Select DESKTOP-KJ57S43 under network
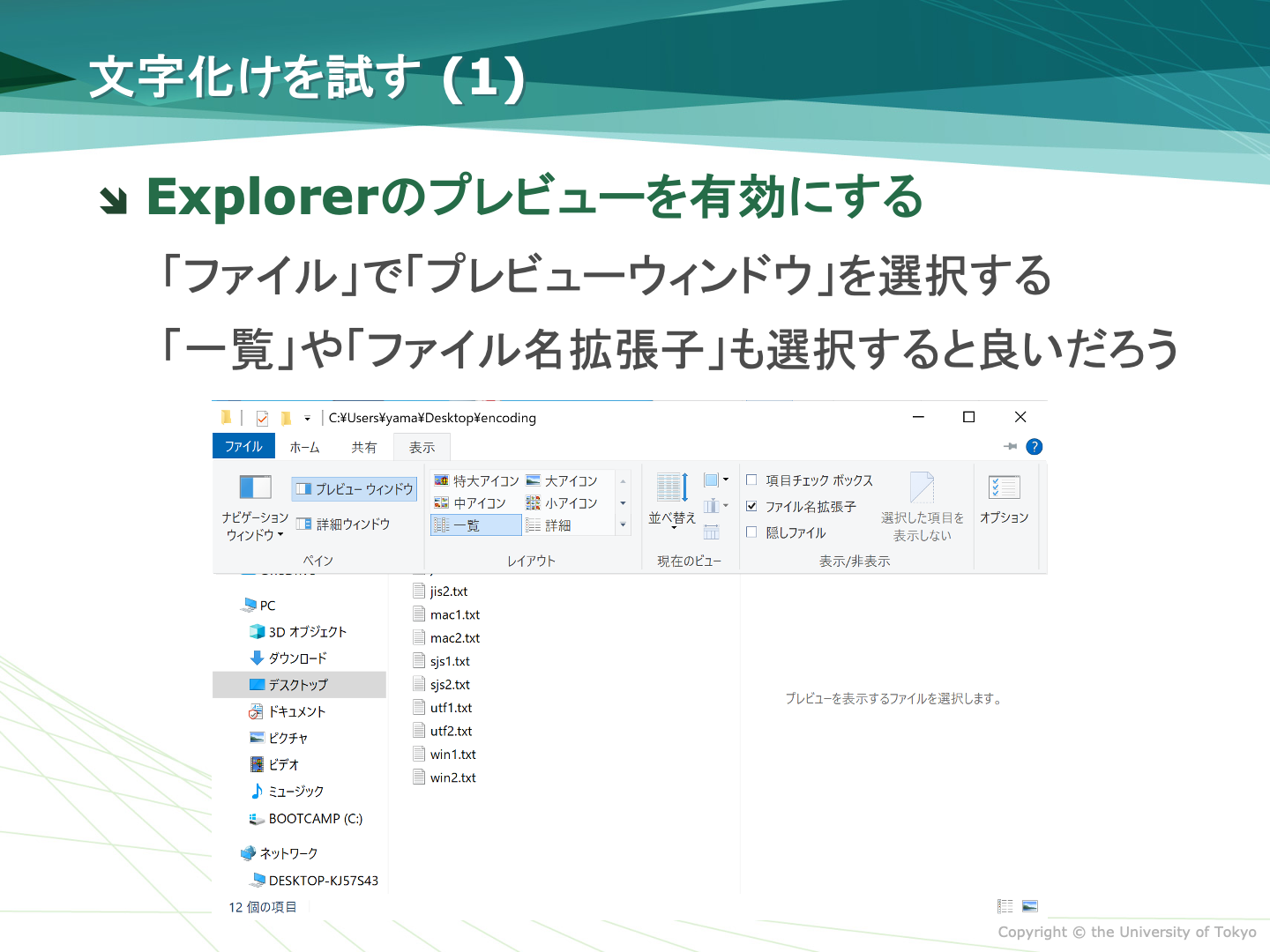 click(x=315, y=881)
